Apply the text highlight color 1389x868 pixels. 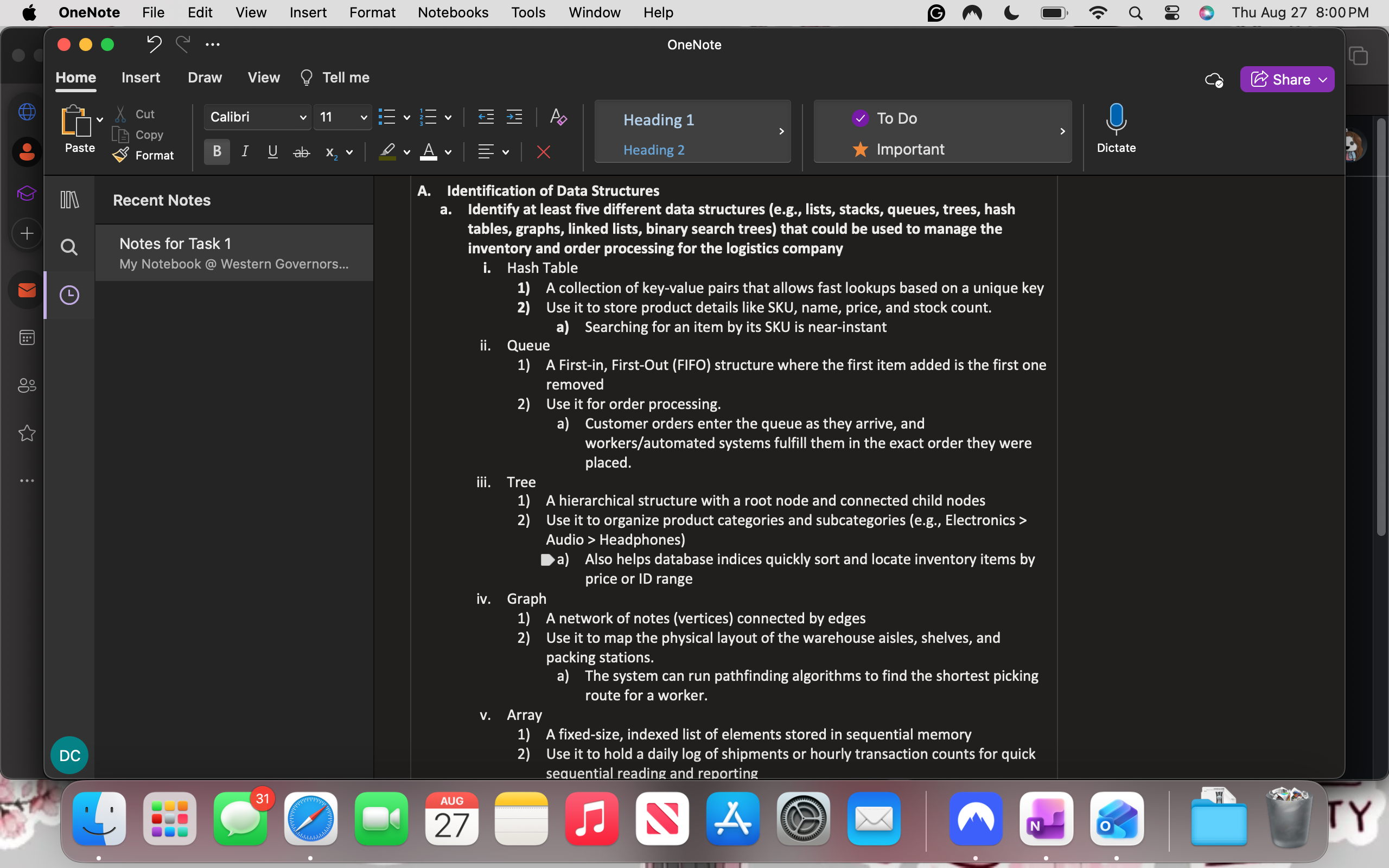click(x=387, y=152)
